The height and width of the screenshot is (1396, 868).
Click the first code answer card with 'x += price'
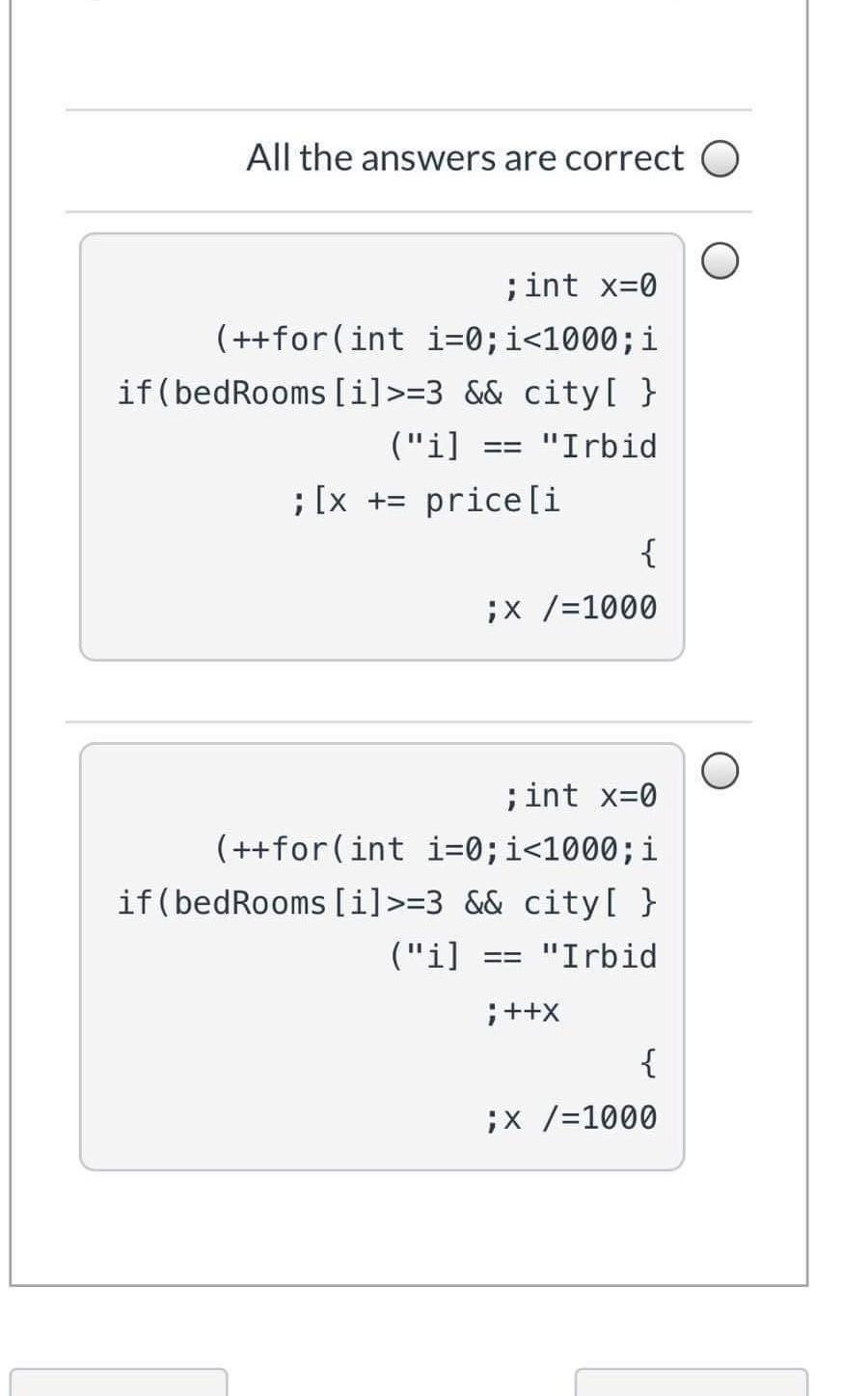[x=382, y=444]
